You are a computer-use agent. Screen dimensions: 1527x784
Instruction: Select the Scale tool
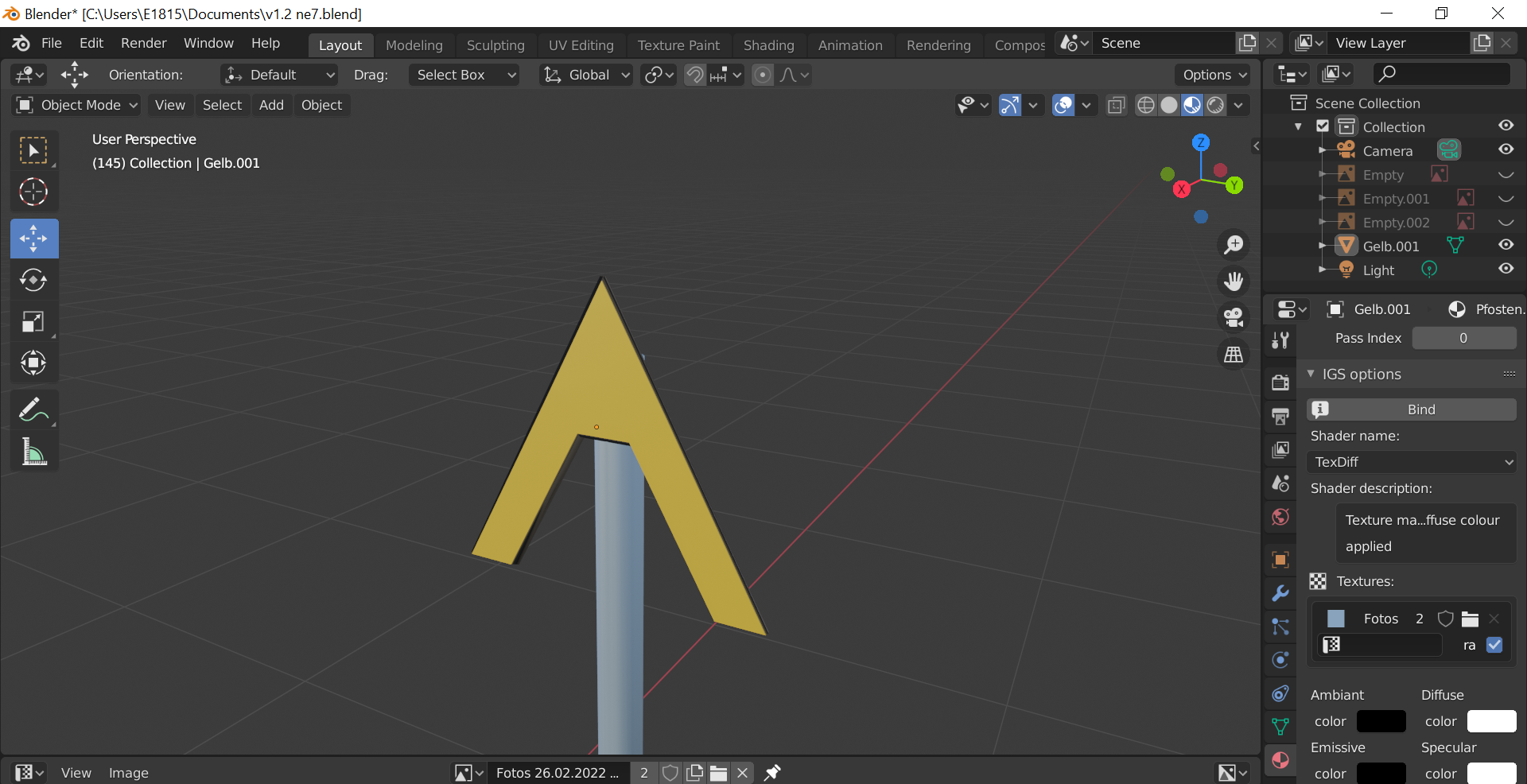click(x=33, y=322)
